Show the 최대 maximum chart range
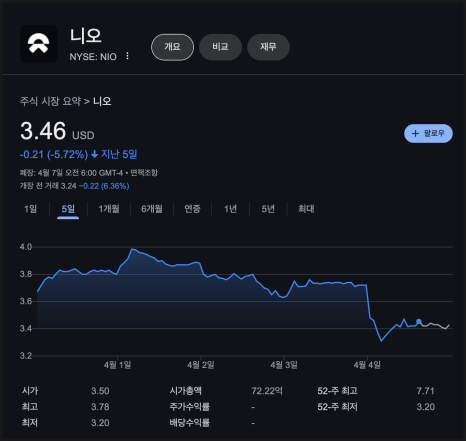 pos(306,209)
